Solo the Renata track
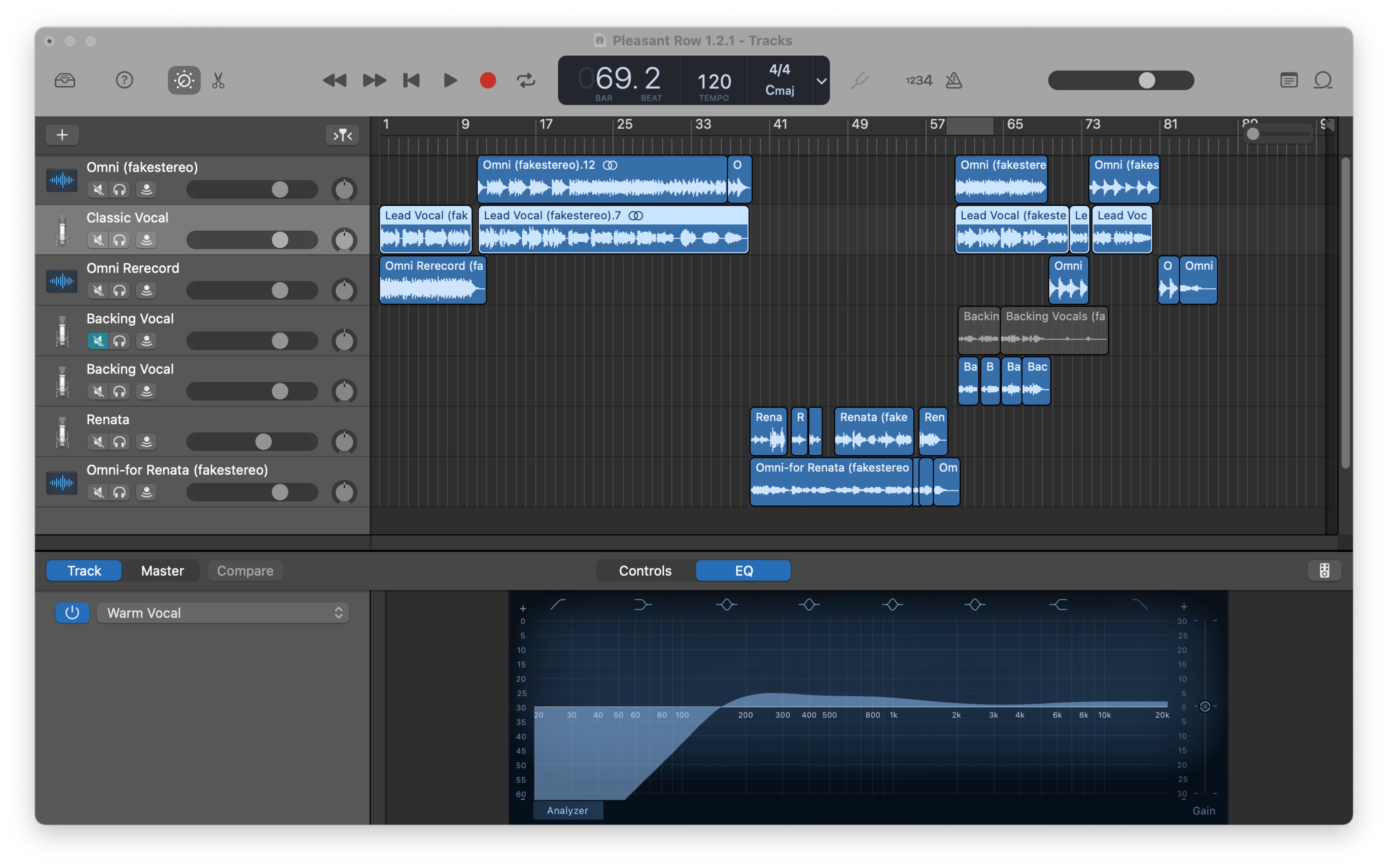This screenshot has width=1388, height=868. [x=119, y=442]
